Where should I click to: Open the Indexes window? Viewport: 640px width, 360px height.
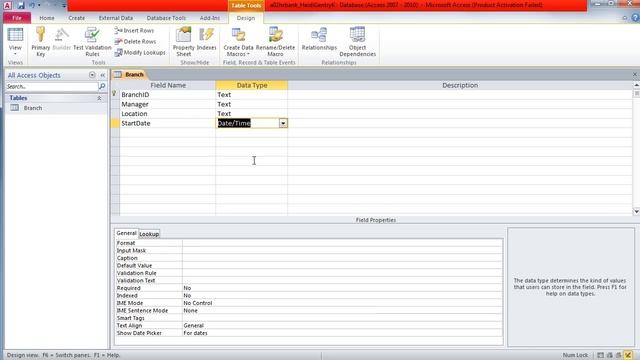coord(207,39)
